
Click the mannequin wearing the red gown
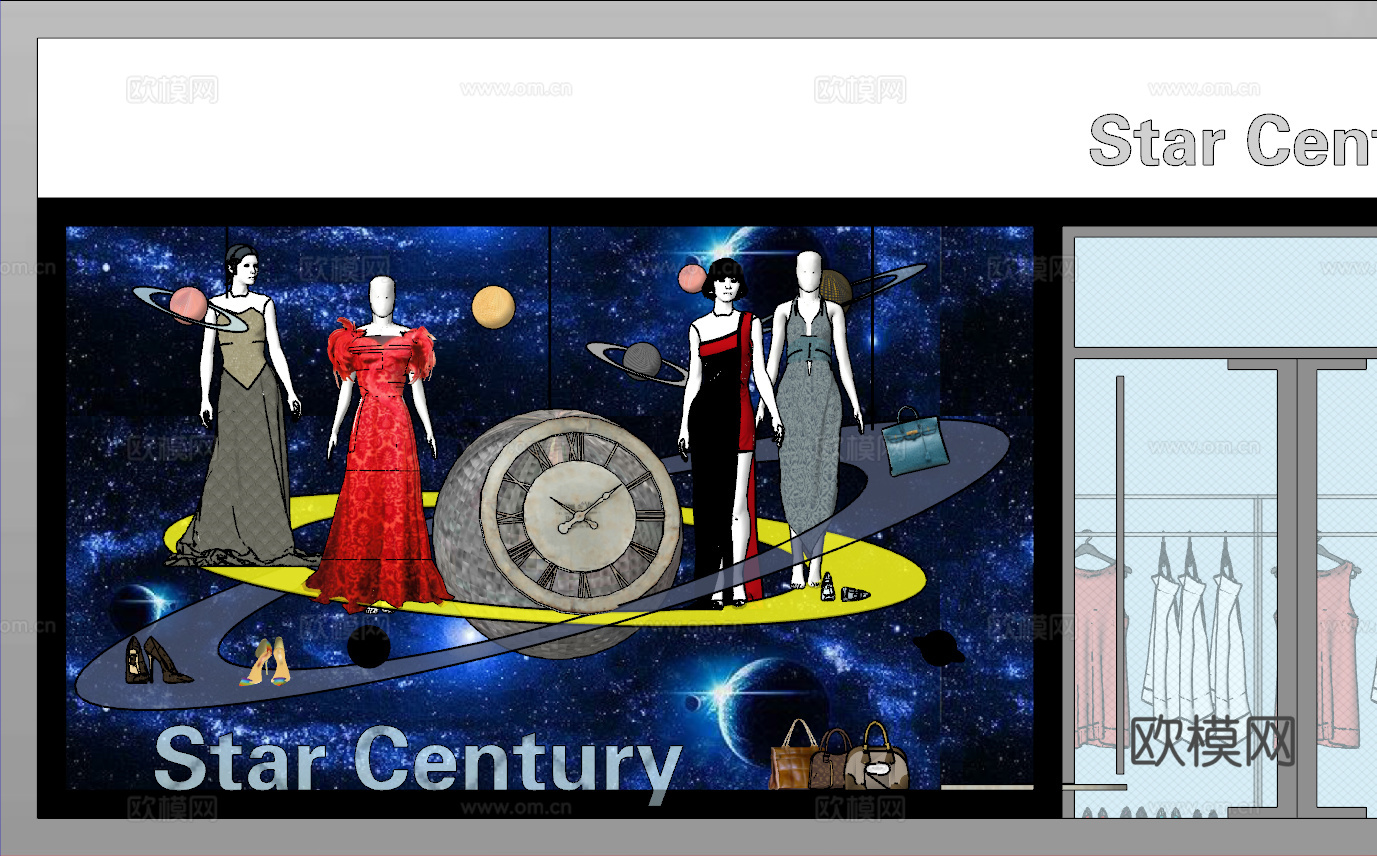click(380, 443)
